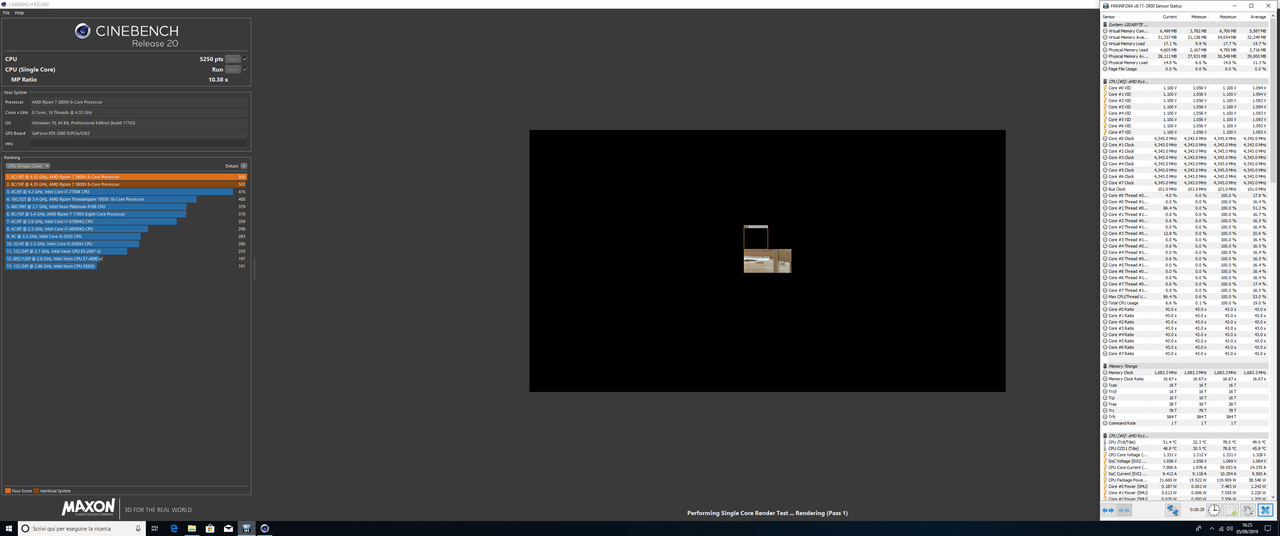The image size is (1280, 536).
Task: Select the Memory Clock sensor row
Action: 1186,373
